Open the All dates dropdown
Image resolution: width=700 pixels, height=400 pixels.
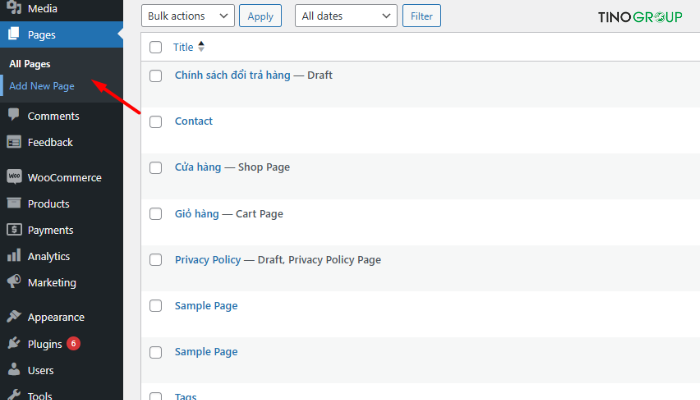click(x=346, y=16)
